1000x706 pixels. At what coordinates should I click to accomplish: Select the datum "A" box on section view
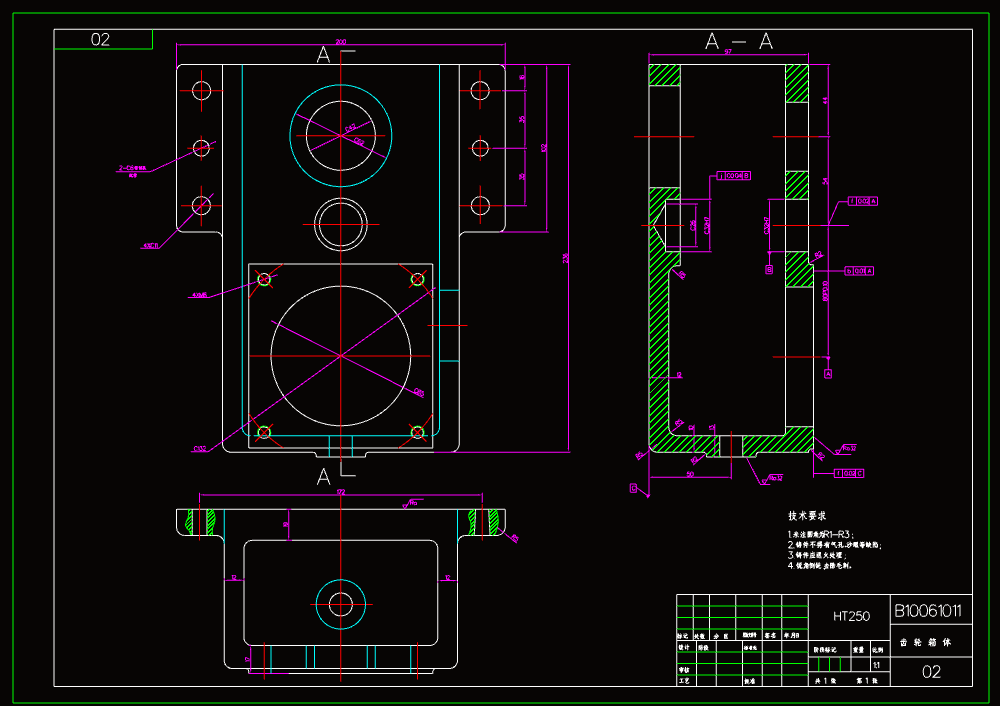[828, 374]
